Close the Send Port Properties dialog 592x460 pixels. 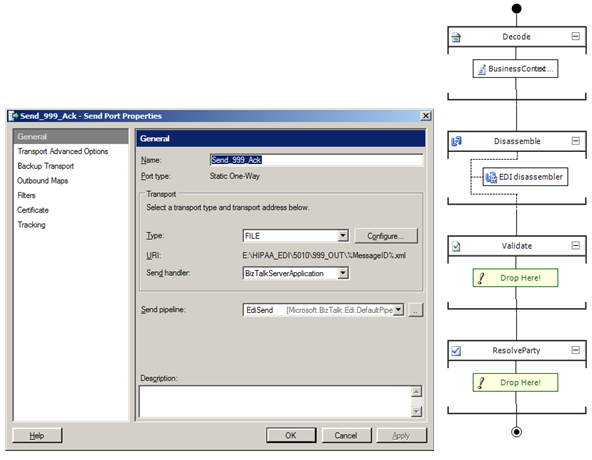426,116
